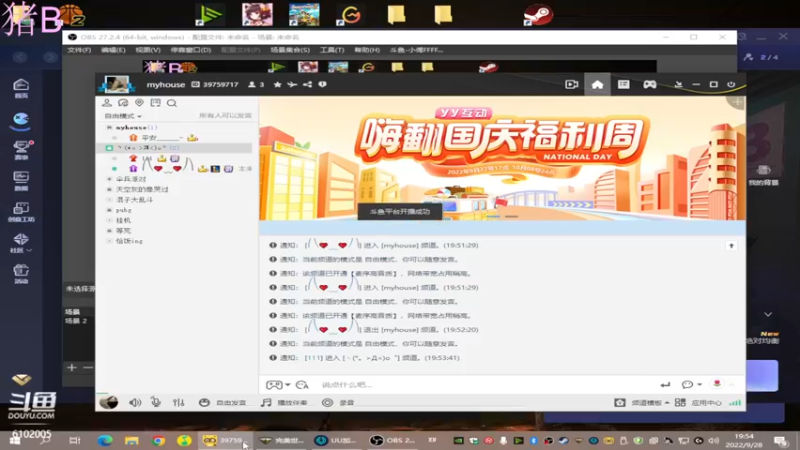800x450 pixels.
Task: Open the 视图(V) menu in OBS
Action: [x=148, y=50]
